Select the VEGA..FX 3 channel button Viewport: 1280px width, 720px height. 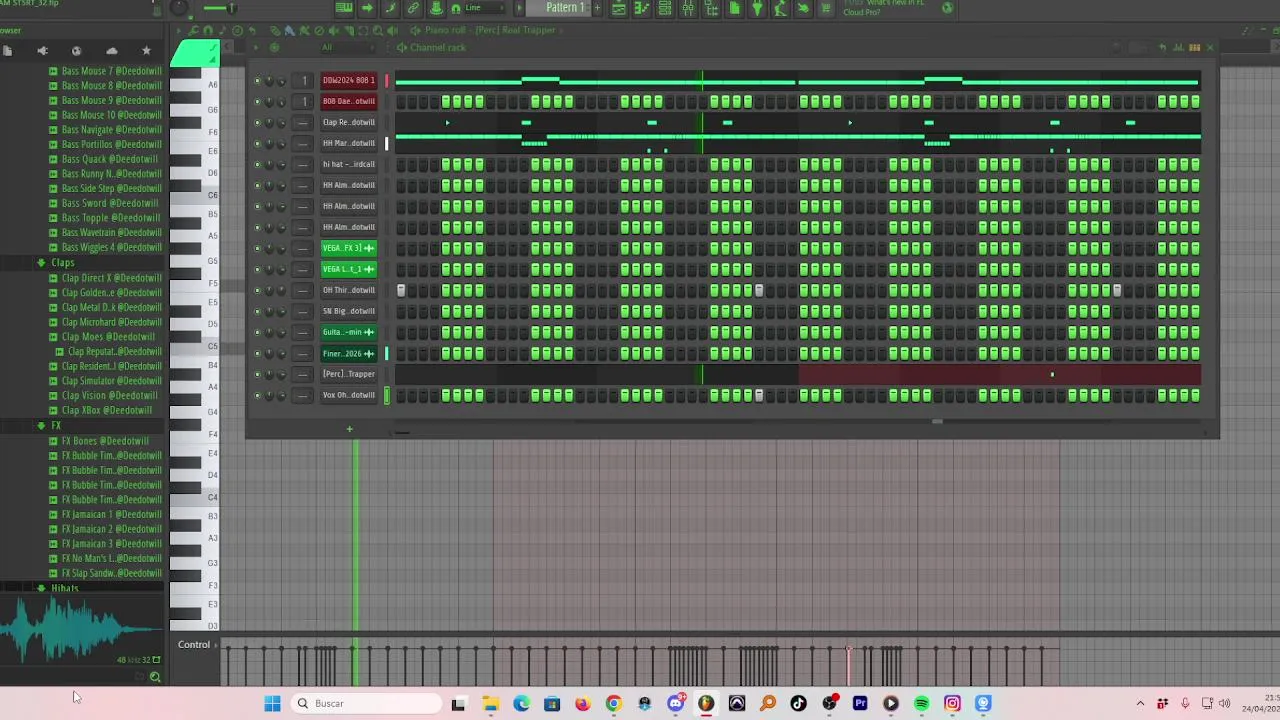click(348, 248)
